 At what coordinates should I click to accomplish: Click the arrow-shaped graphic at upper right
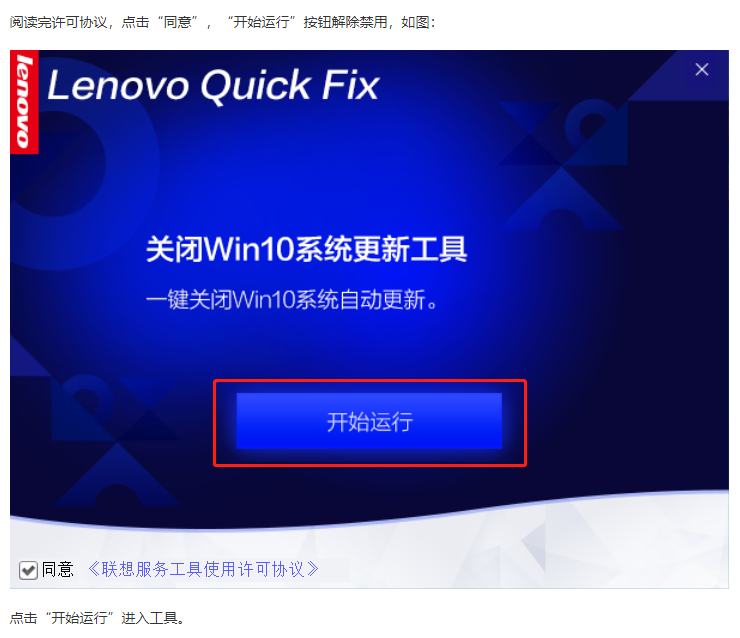pyautogui.click(x=596, y=132)
